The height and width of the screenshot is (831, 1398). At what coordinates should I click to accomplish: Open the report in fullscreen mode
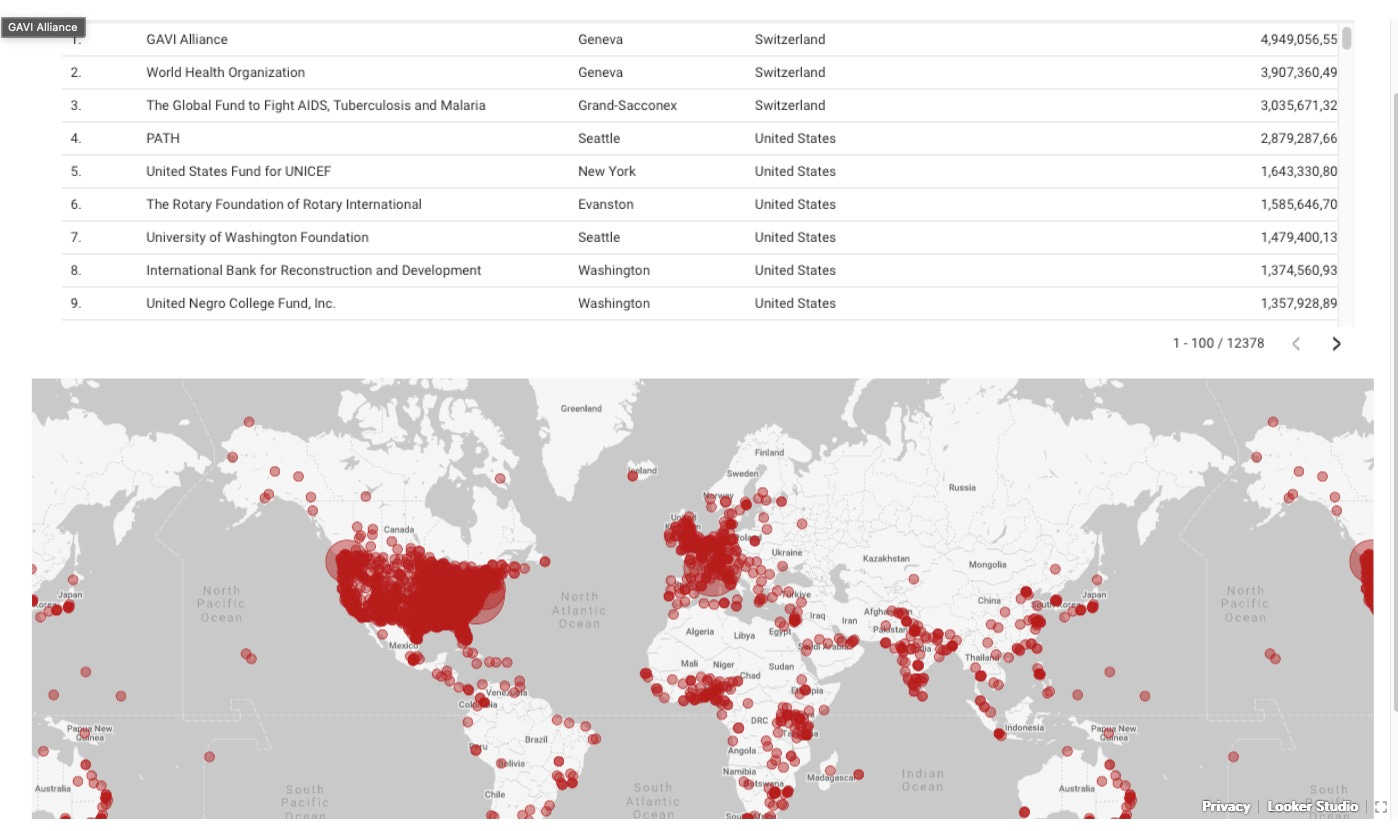tap(1381, 807)
